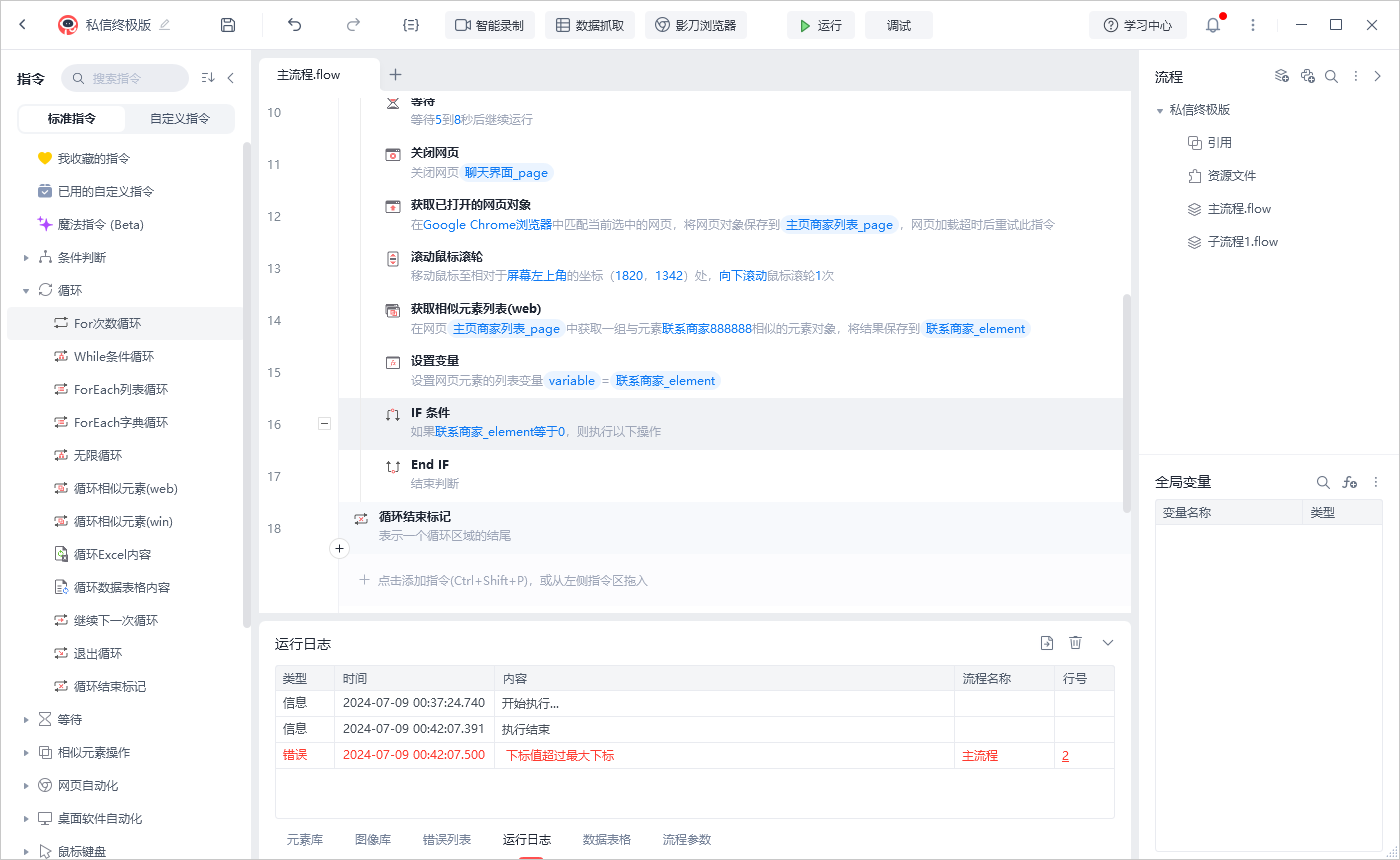Click the pencil icon to edit the app name
The image size is (1400, 860).
pyautogui.click(x=165, y=25)
